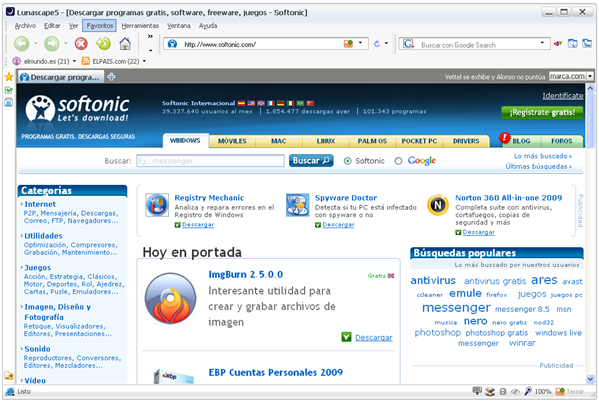Open the third sidebar icon under history
The height and width of the screenshot is (401, 599).
[8, 102]
